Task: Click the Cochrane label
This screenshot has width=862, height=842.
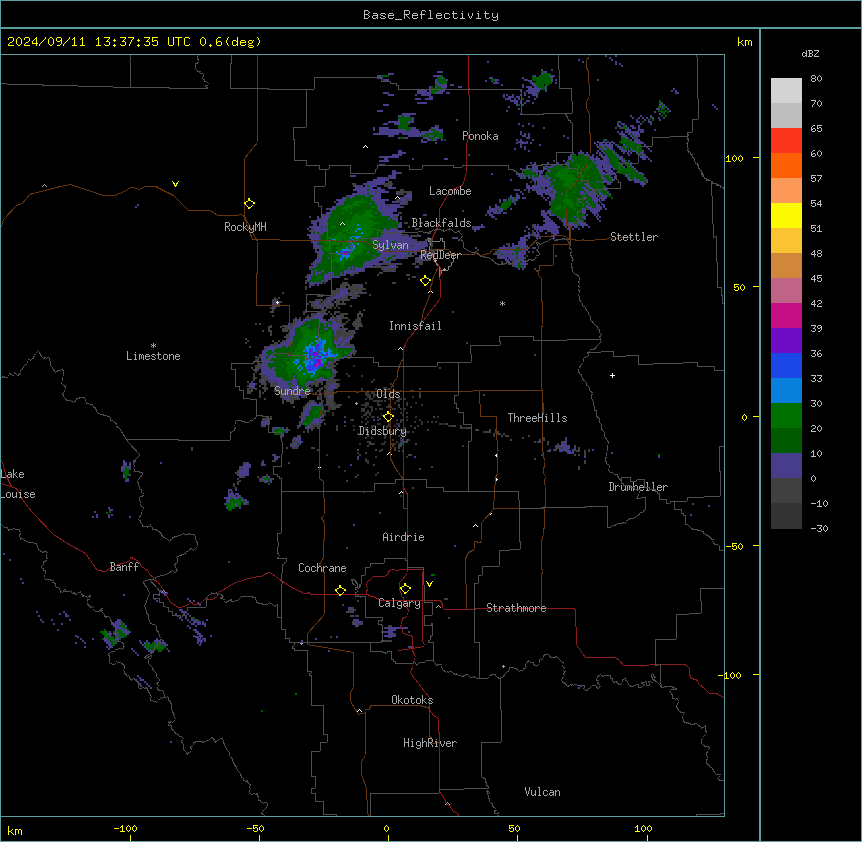Action: coord(322,568)
